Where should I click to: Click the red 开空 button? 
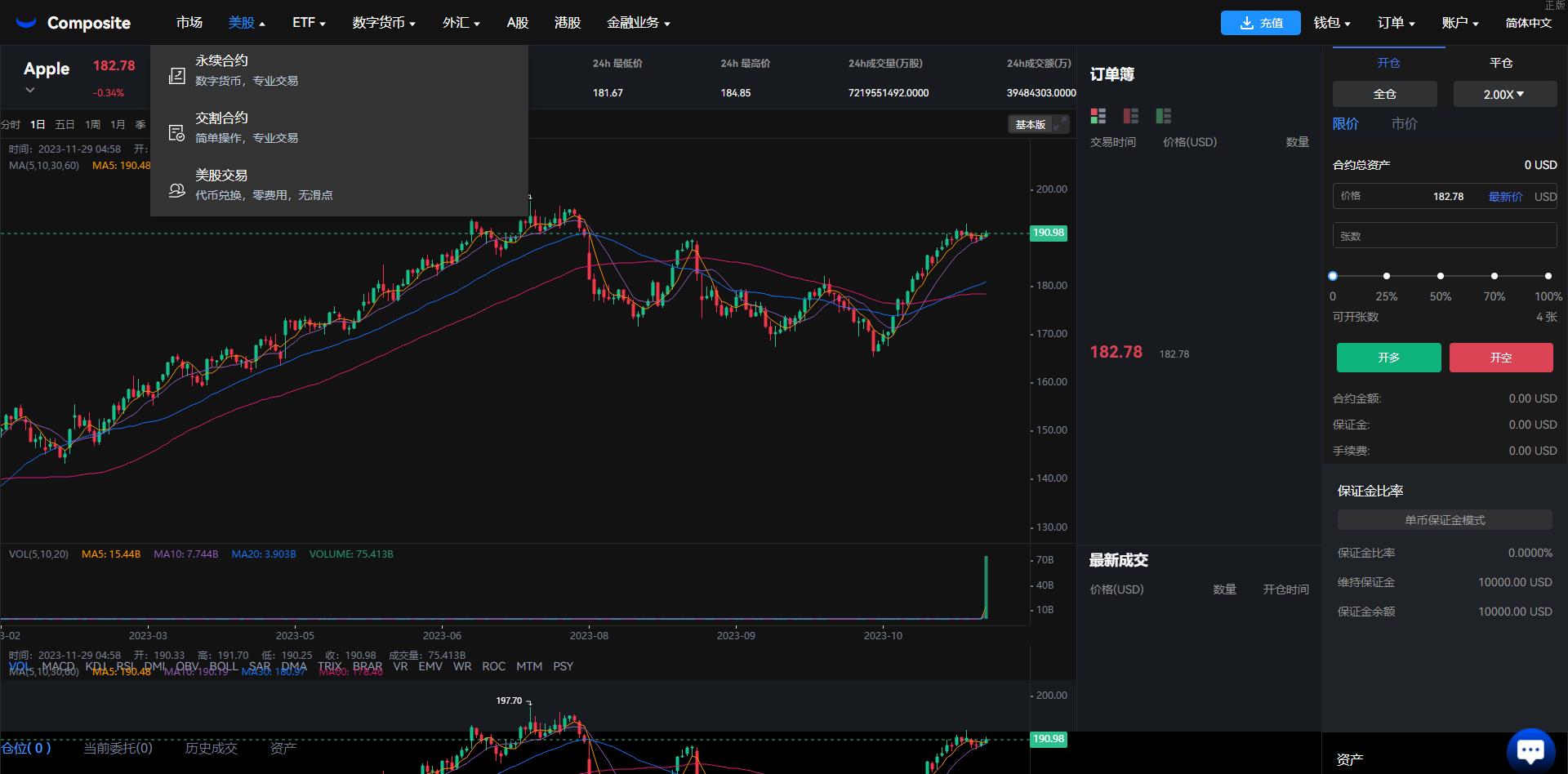coord(1501,358)
